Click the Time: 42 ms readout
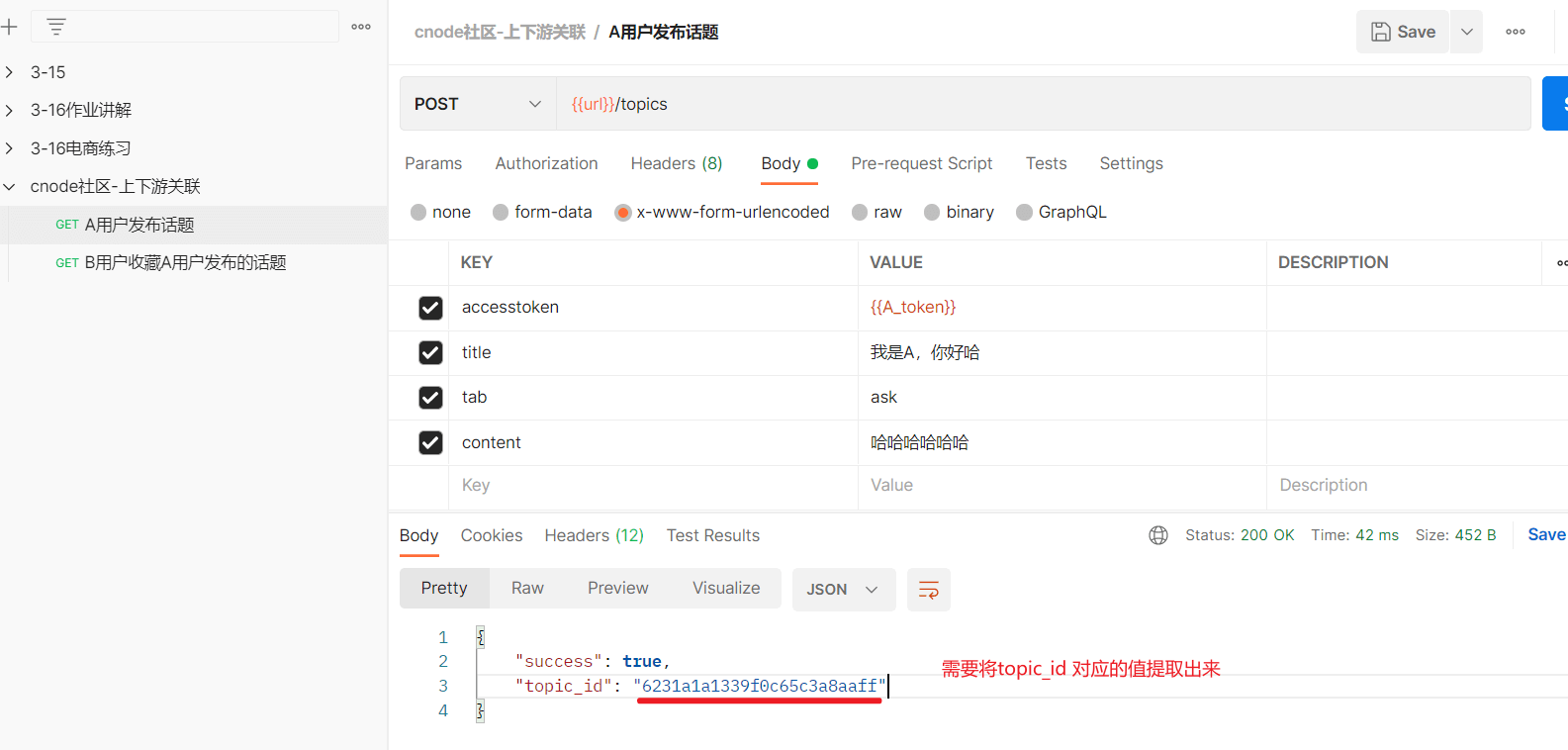The height and width of the screenshot is (750, 1568). [1354, 534]
